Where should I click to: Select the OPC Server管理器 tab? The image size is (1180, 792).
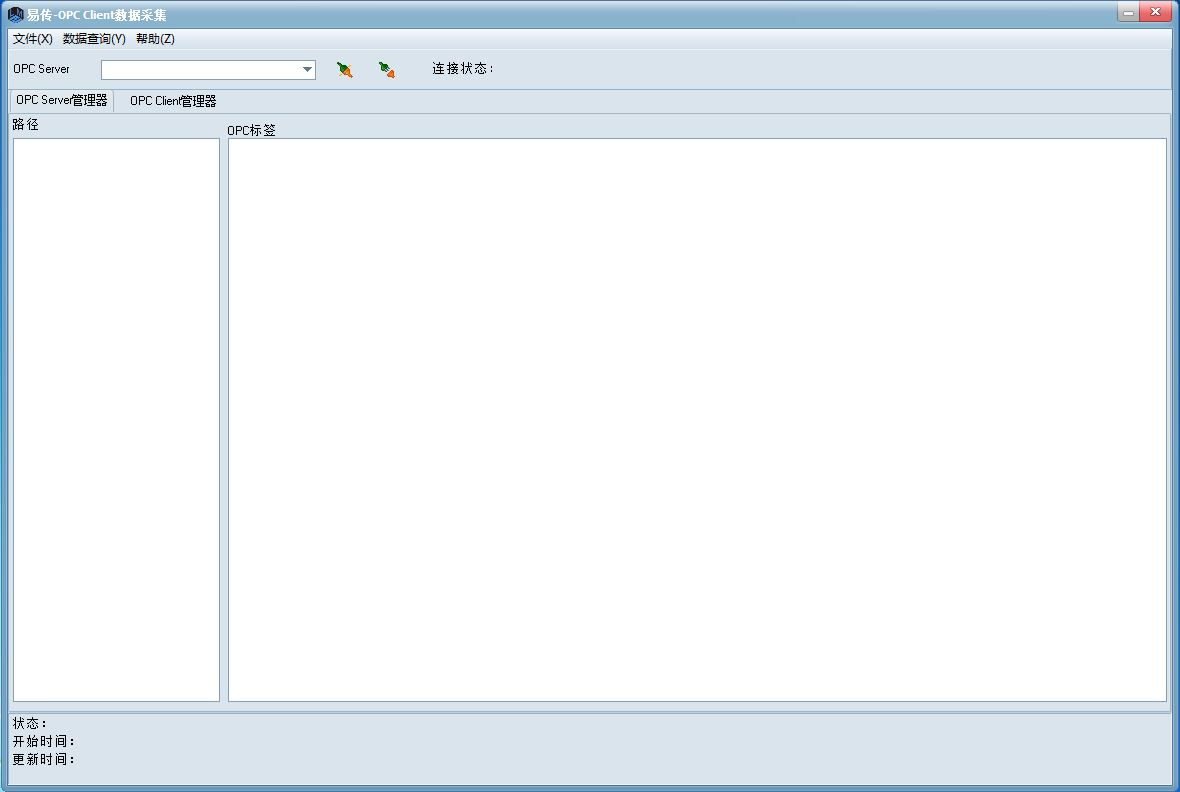[x=61, y=101]
